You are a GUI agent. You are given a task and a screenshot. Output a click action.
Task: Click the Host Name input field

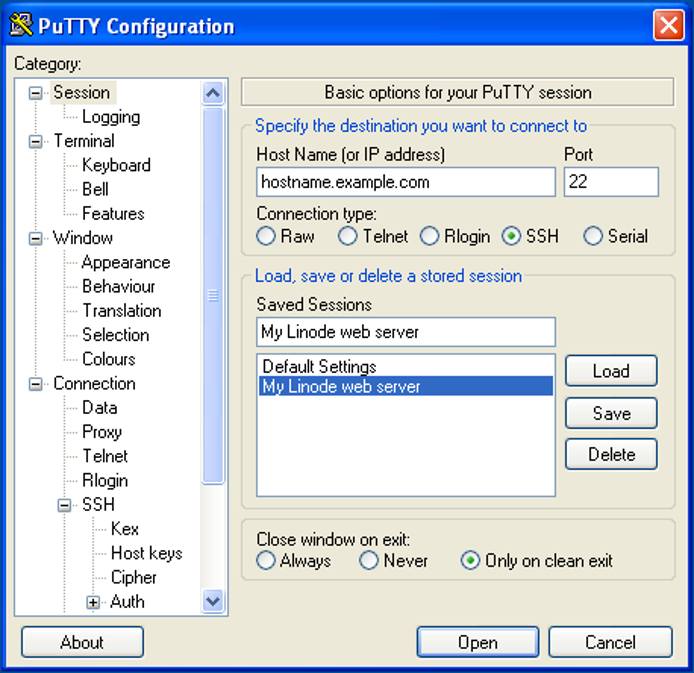pyautogui.click(x=405, y=182)
